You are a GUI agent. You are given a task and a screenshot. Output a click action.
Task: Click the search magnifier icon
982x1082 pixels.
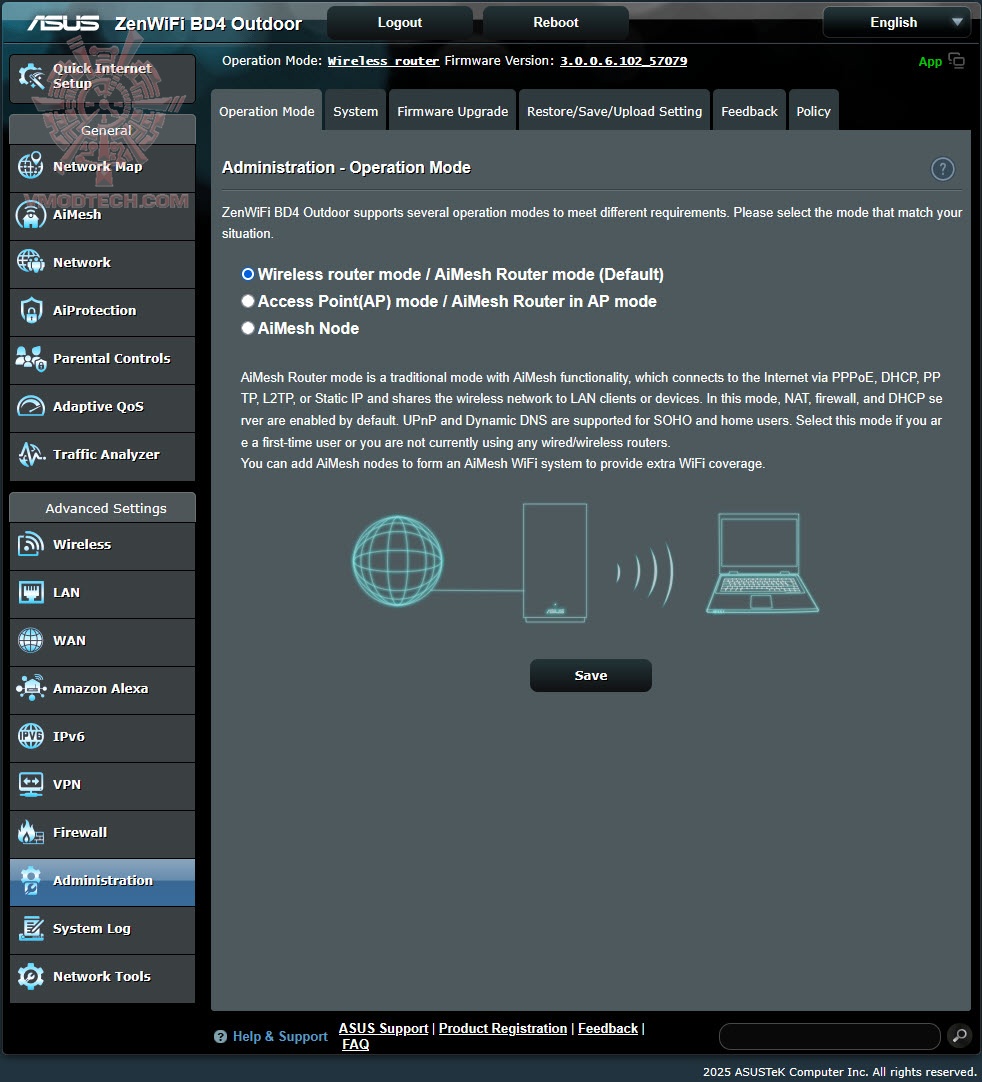point(960,1036)
